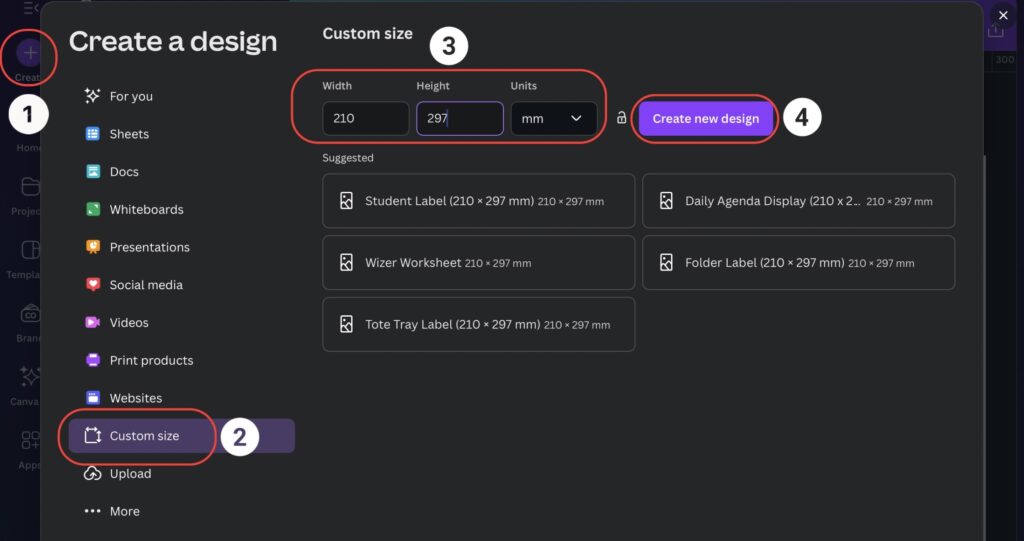Viewport: 1024px width, 541px height.
Task: Click the Width input field
Action: point(366,118)
